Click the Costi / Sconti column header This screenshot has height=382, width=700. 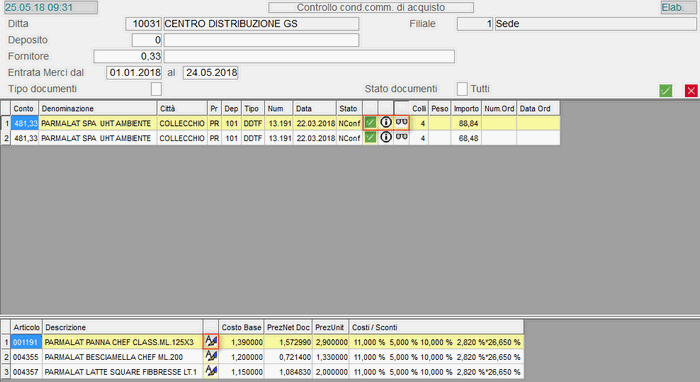coord(436,327)
